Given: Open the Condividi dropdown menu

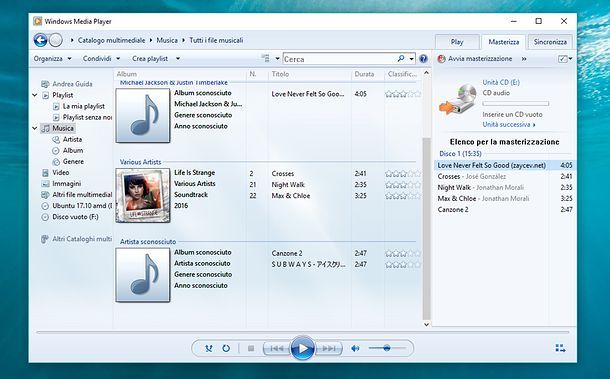Looking at the screenshot, I should pos(101,59).
